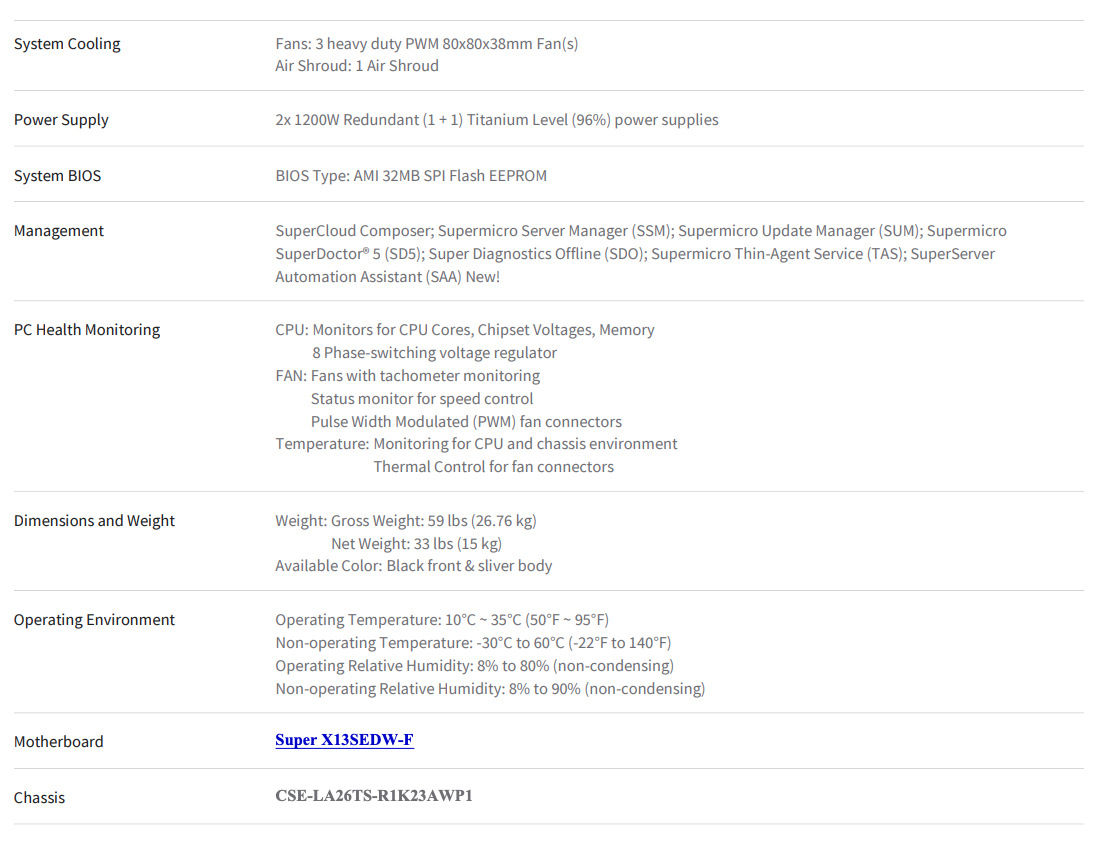Click the Operating Environment heading
This screenshot has width=1104, height=848.
point(94,620)
